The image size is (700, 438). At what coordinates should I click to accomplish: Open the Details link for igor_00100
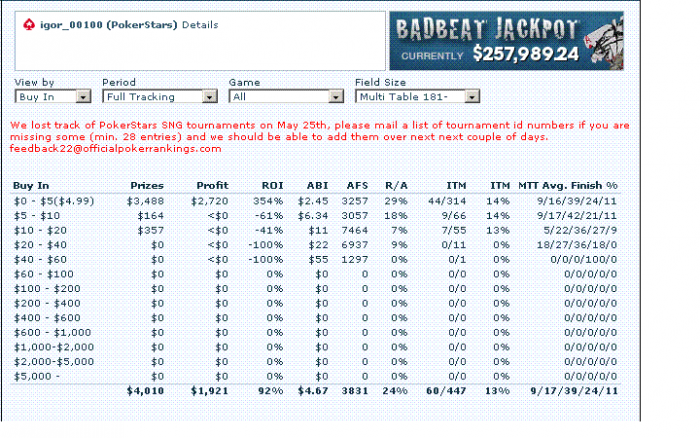point(200,25)
